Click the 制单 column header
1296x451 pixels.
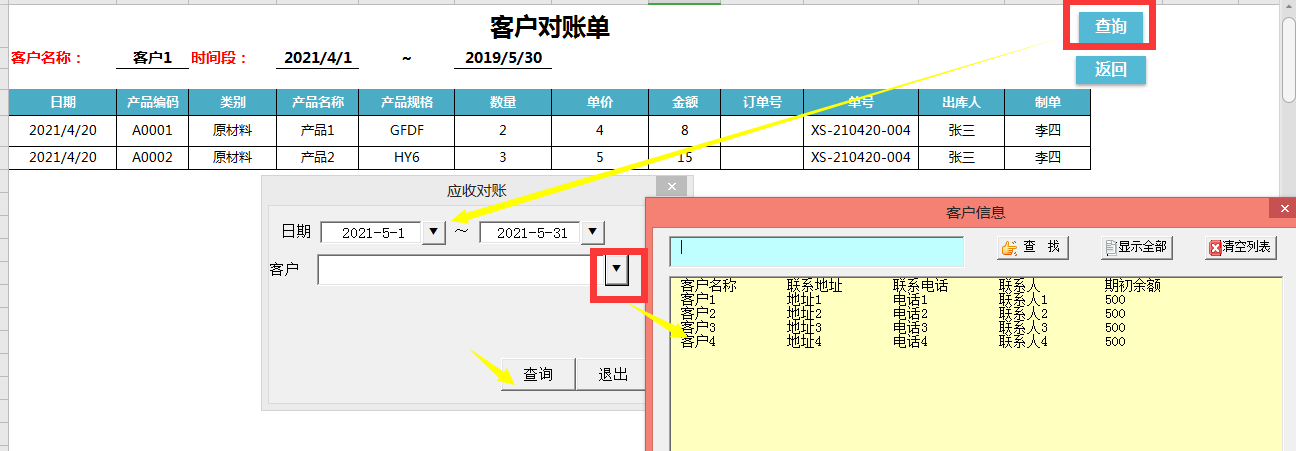click(1048, 102)
